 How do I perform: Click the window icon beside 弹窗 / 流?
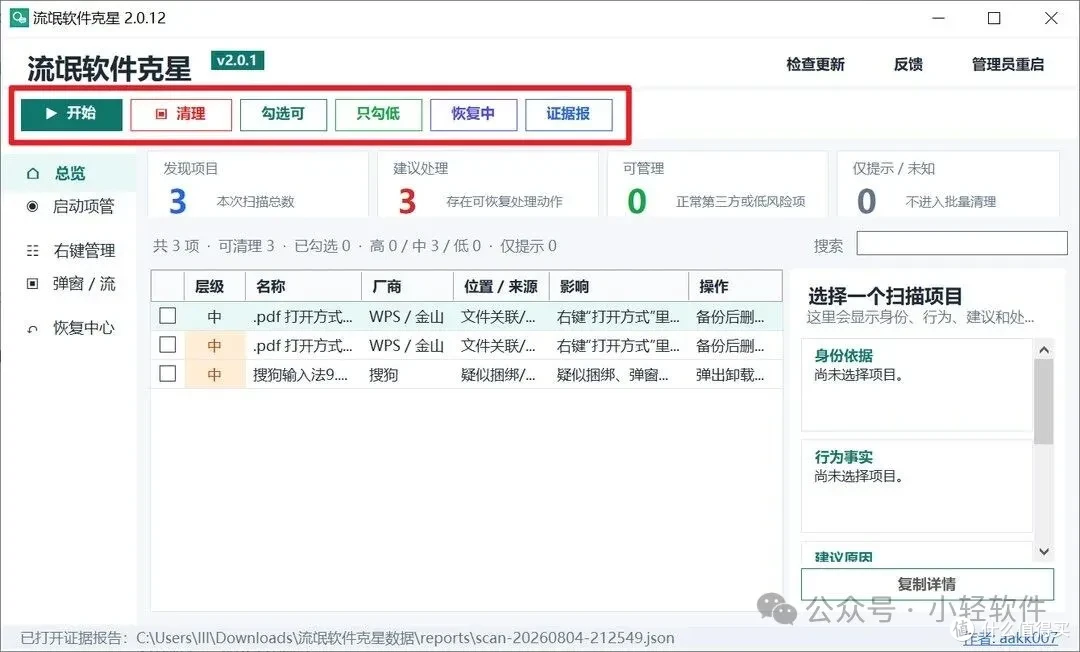coord(32,284)
